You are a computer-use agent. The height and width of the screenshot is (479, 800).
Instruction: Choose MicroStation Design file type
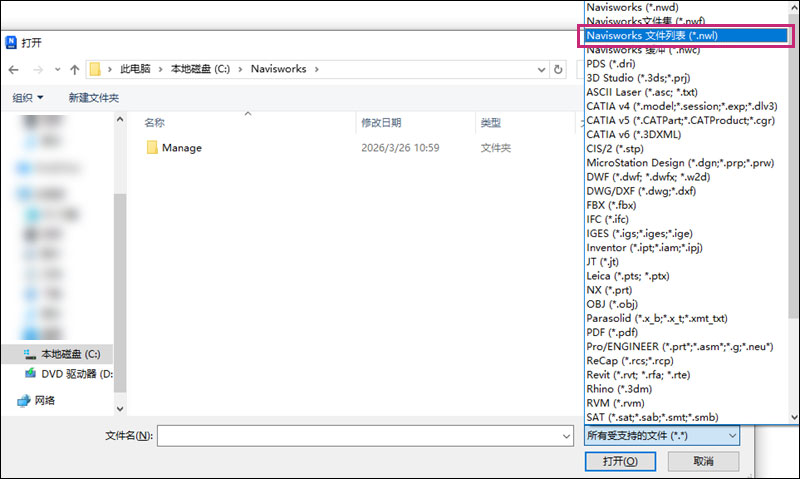click(x=680, y=163)
